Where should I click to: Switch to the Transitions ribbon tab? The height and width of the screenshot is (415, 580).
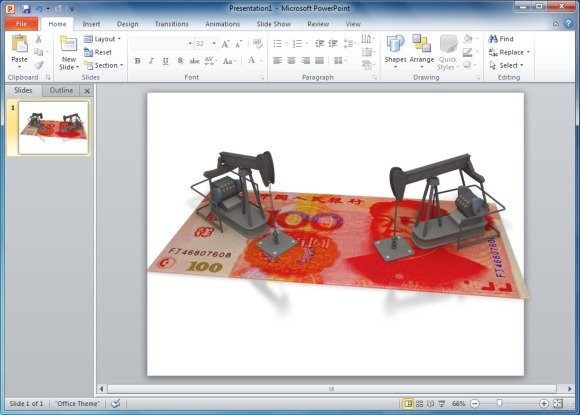click(171, 24)
